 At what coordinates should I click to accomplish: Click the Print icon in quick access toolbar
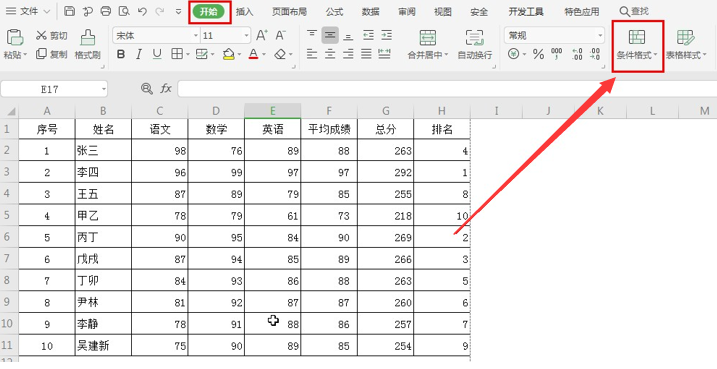pyautogui.click(x=106, y=11)
